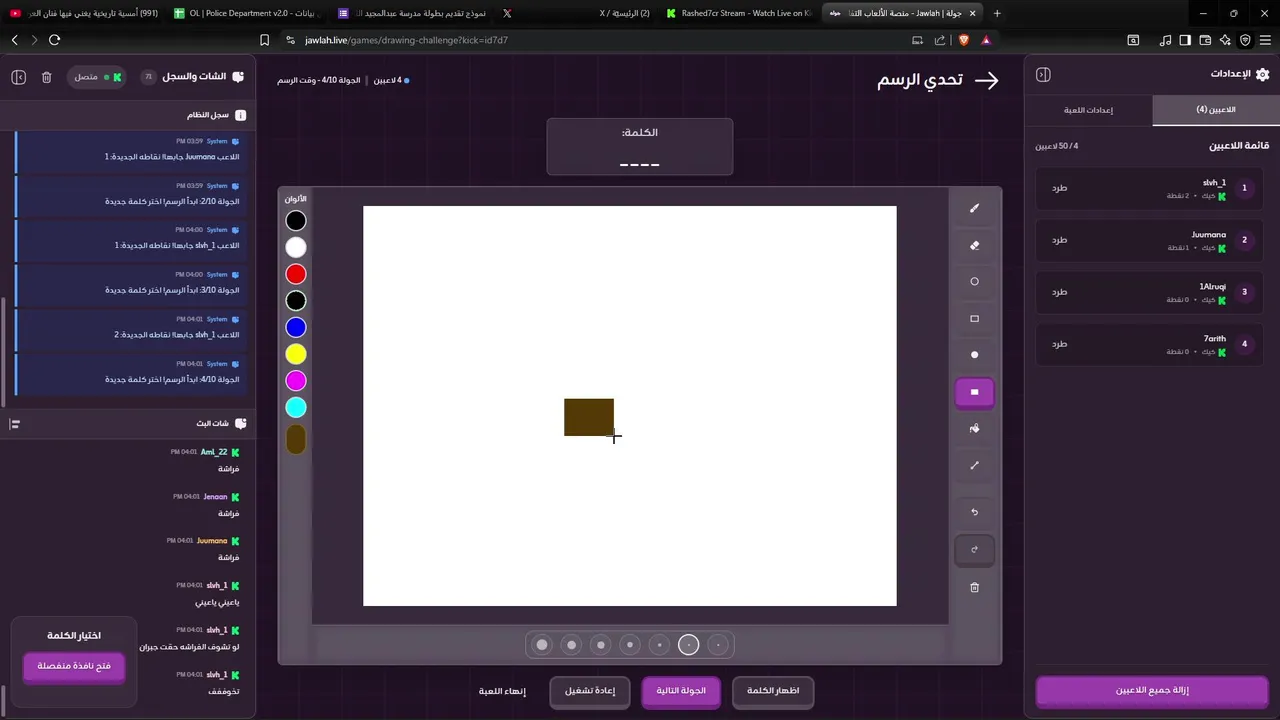Activate the paint bucket fill tool
This screenshot has height=720, width=1280.
click(x=974, y=429)
